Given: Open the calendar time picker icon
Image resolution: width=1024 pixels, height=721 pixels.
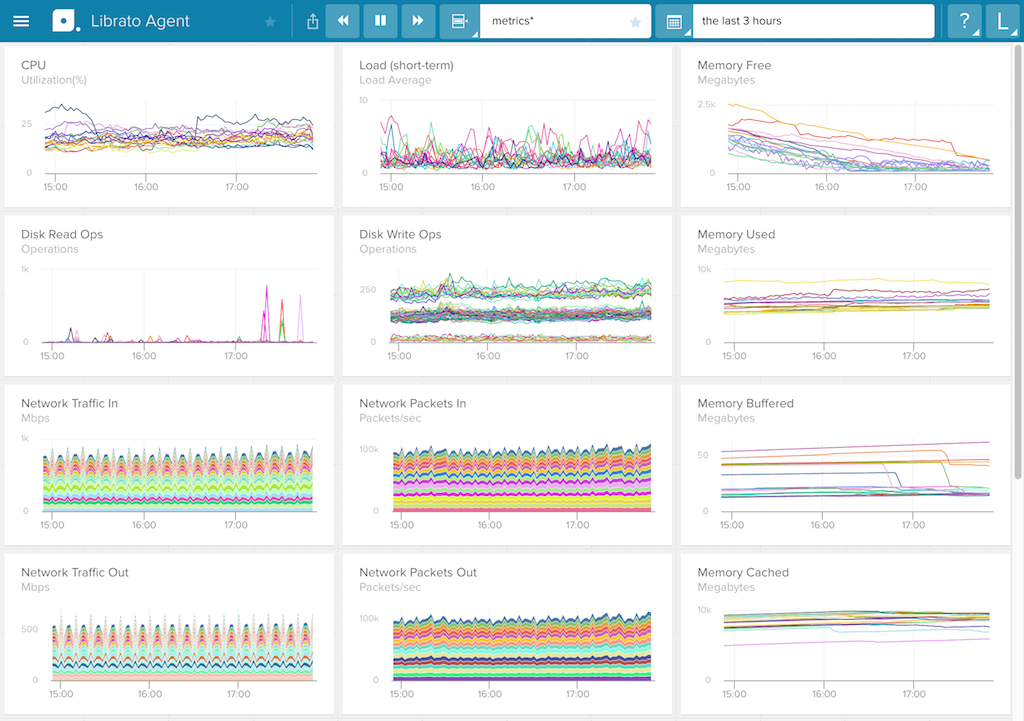Looking at the screenshot, I should point(674,21).
